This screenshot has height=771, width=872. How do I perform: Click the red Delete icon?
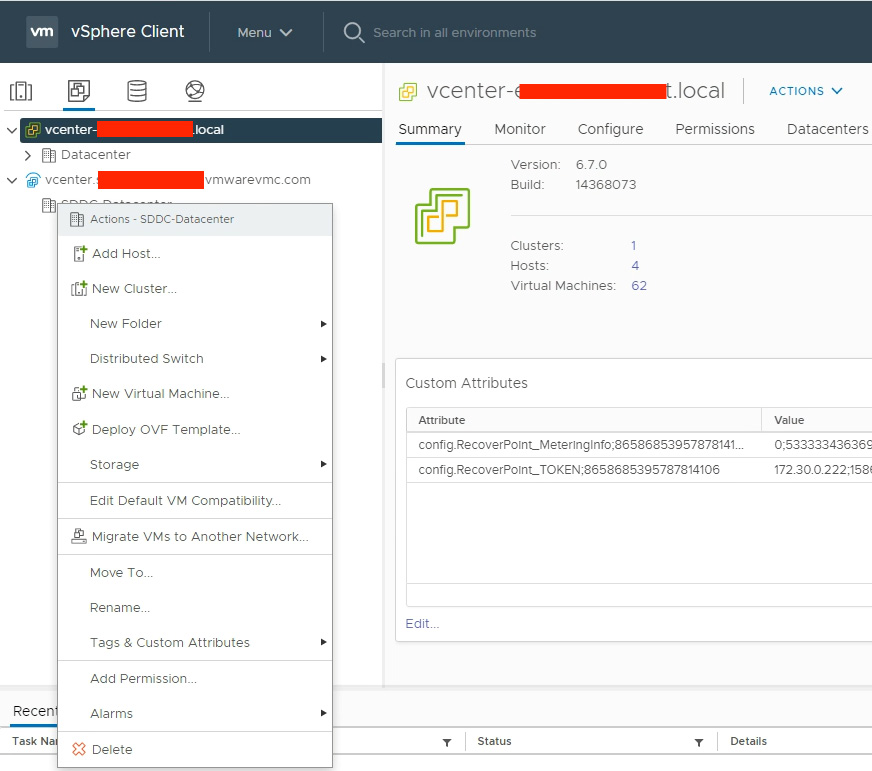point(79,749)
